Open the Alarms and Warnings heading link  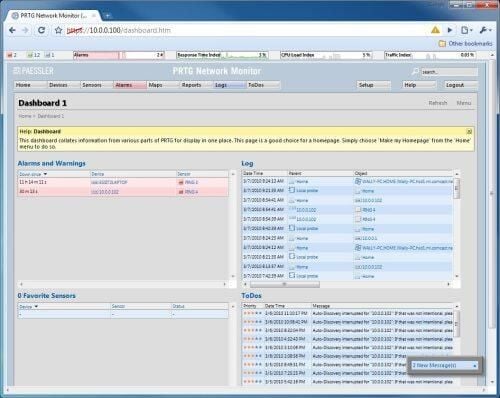(52, 163)
